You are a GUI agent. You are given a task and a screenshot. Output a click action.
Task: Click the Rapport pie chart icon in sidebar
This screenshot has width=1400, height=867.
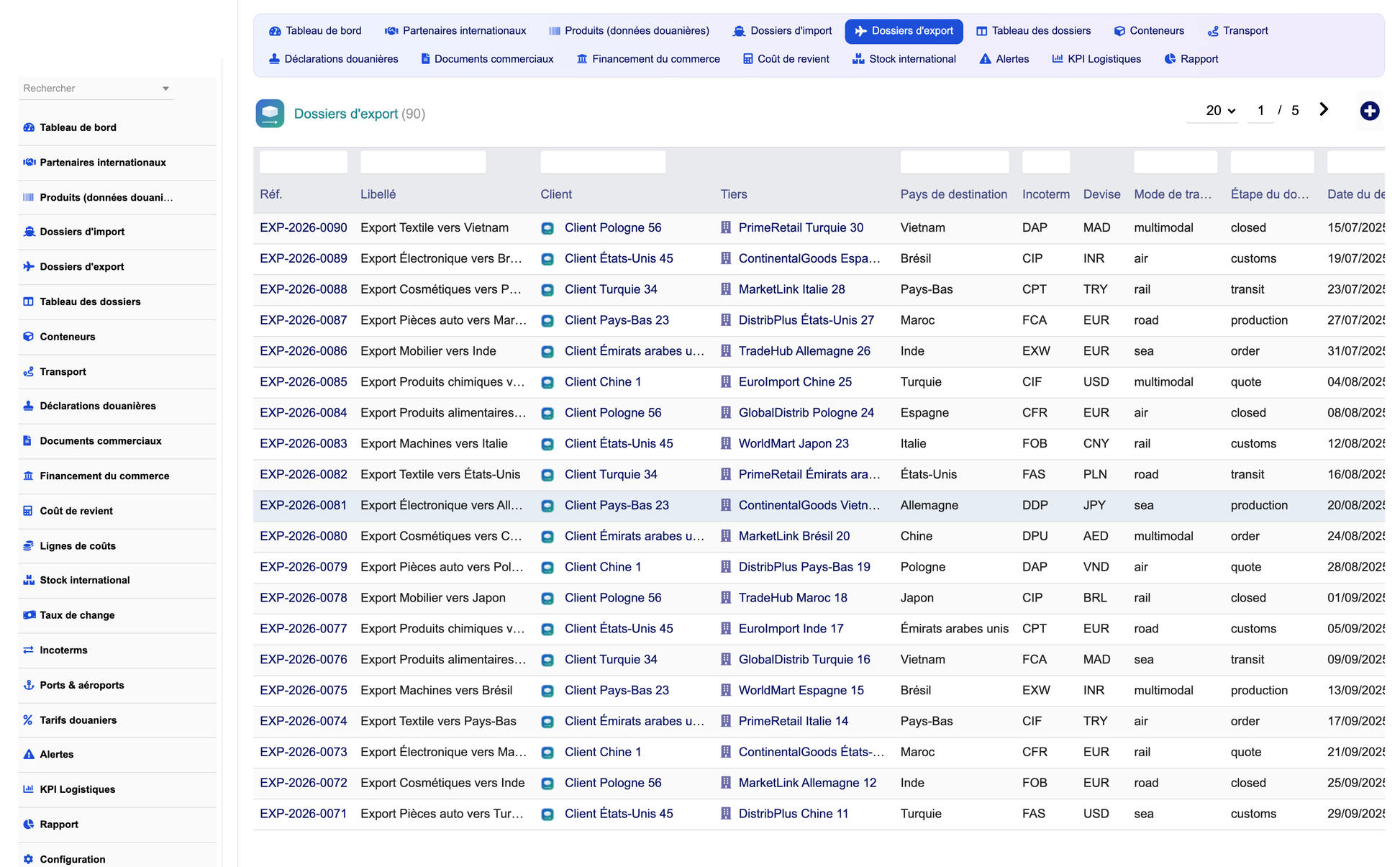[x=29, y=825]
